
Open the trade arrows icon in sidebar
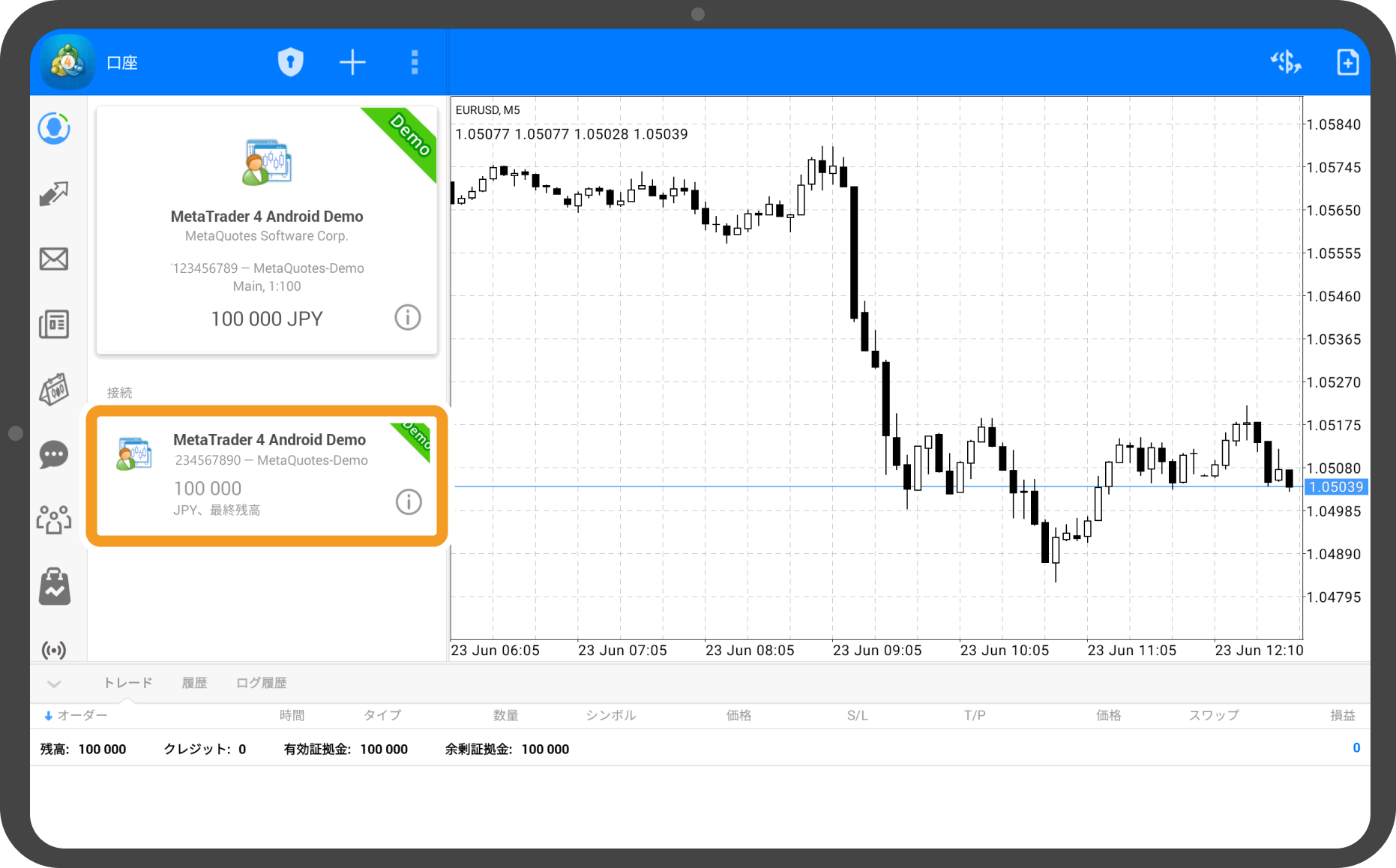point(54,194)
